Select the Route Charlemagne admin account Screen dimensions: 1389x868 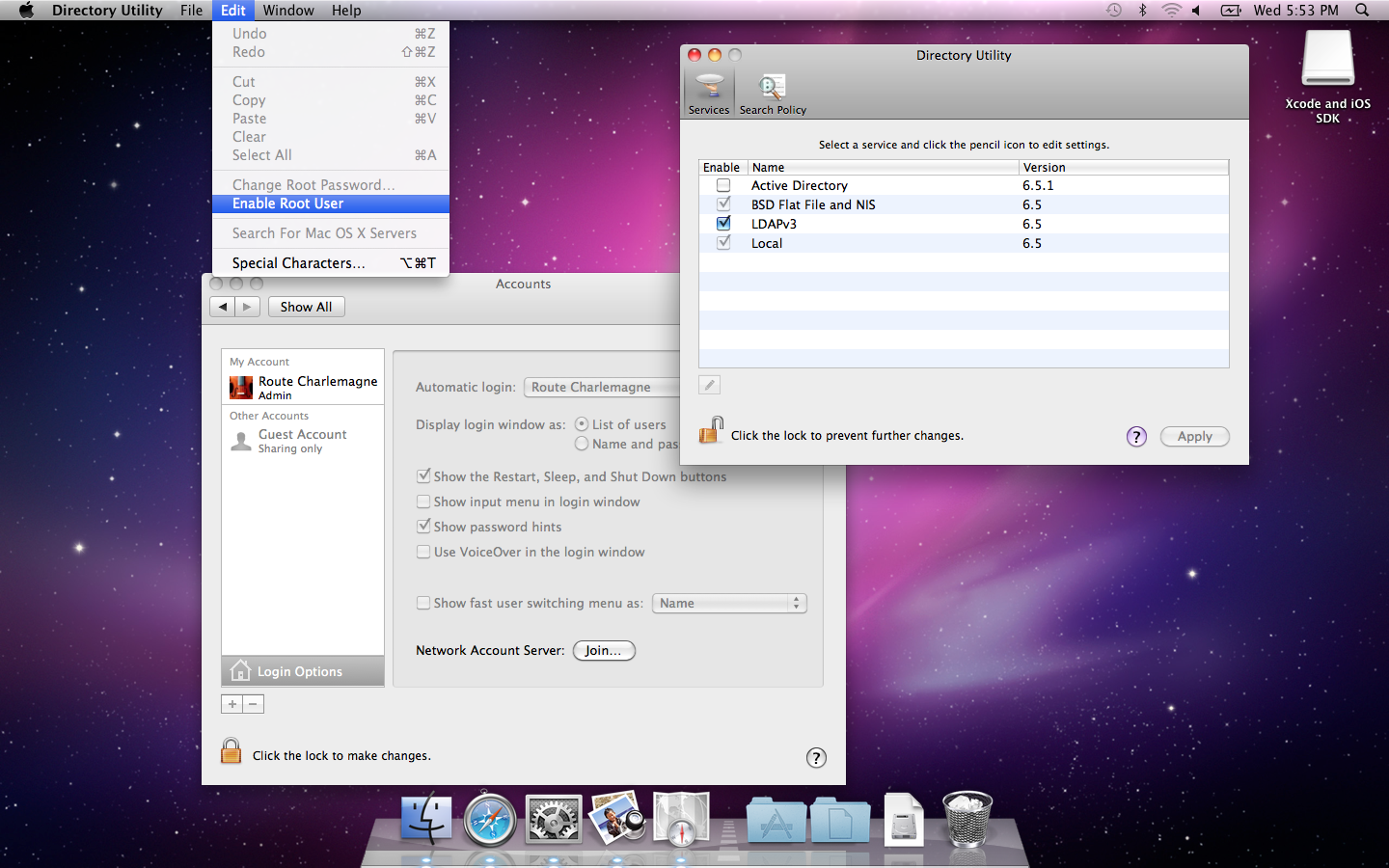[303, 388]
